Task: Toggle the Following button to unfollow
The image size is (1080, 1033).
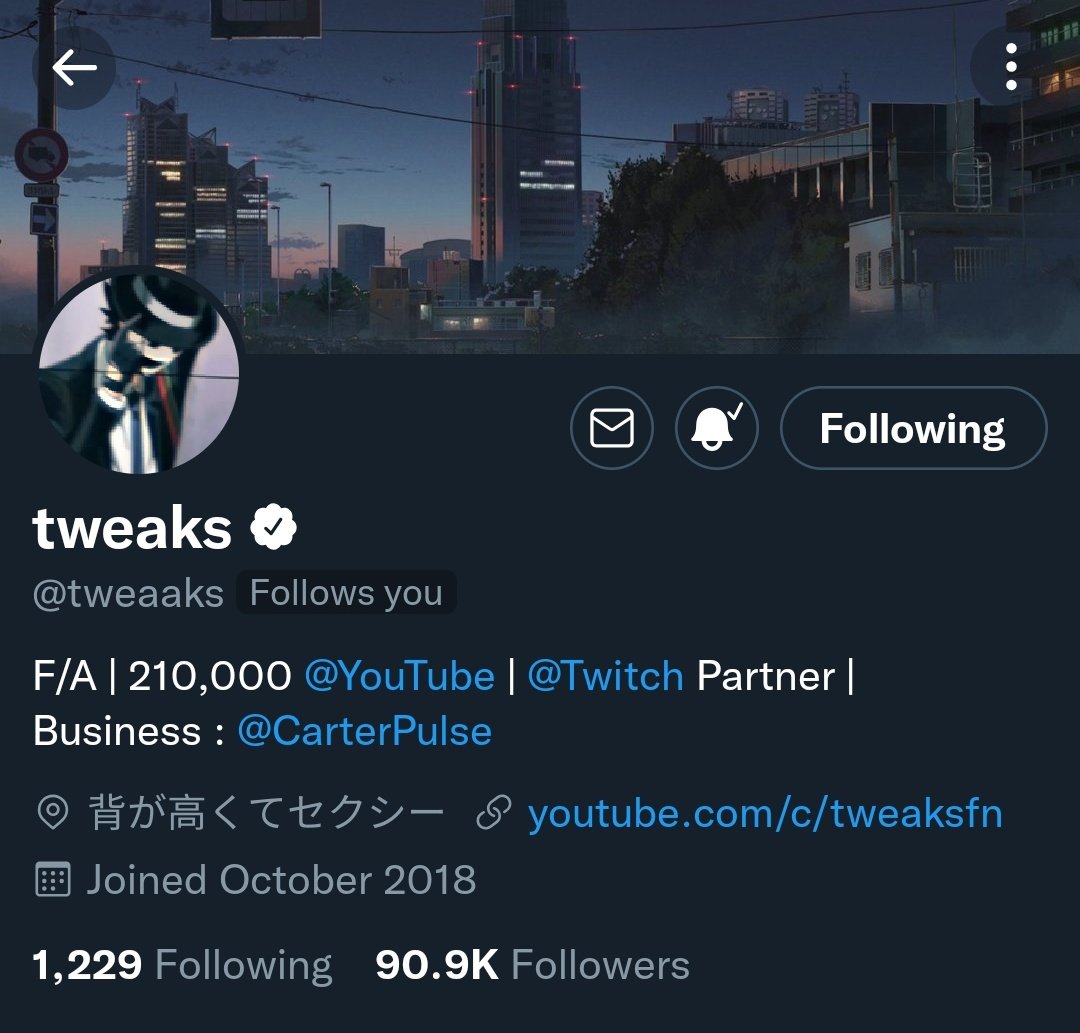Action: click(x=913, y=428)
